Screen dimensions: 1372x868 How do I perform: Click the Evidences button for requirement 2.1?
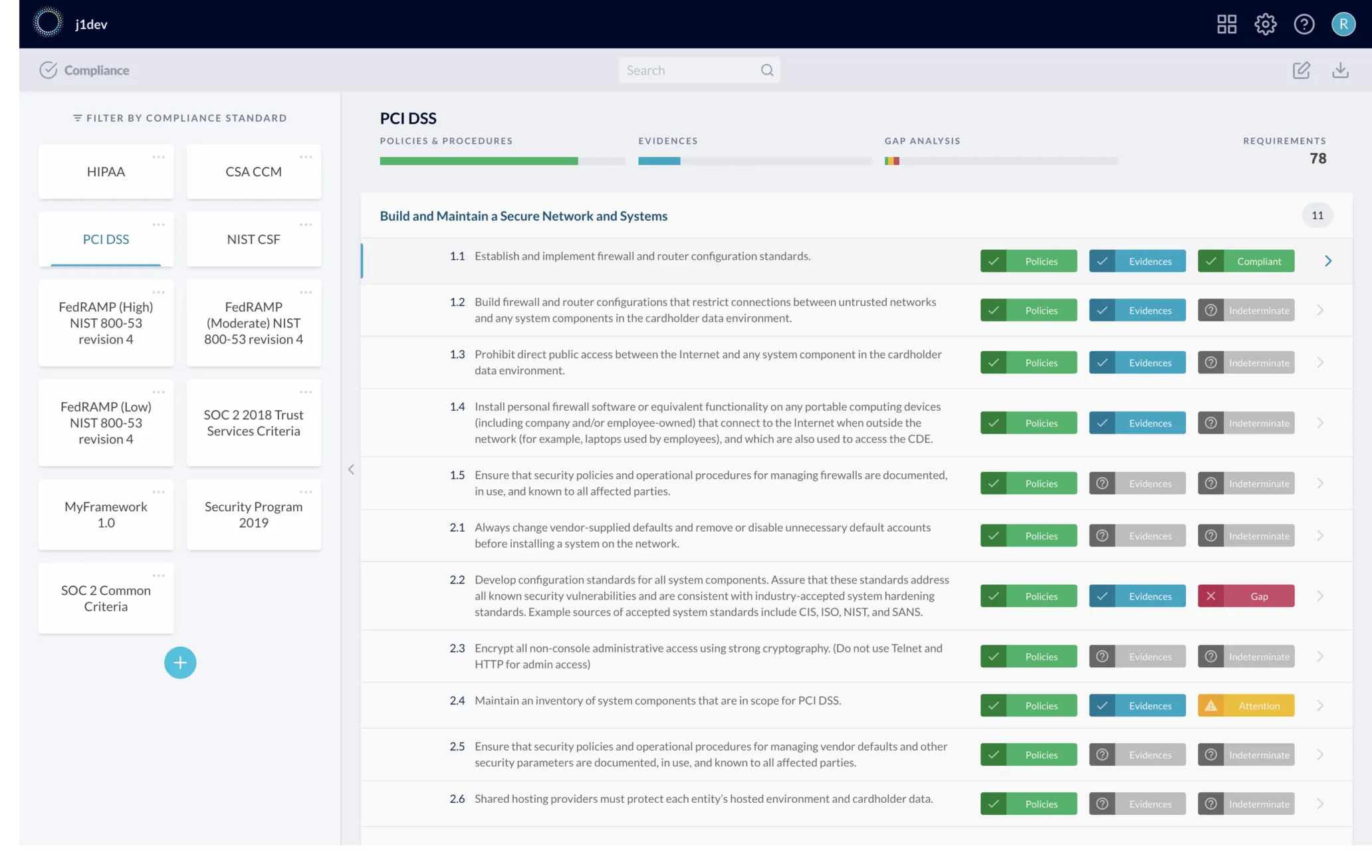[1137, 536]
